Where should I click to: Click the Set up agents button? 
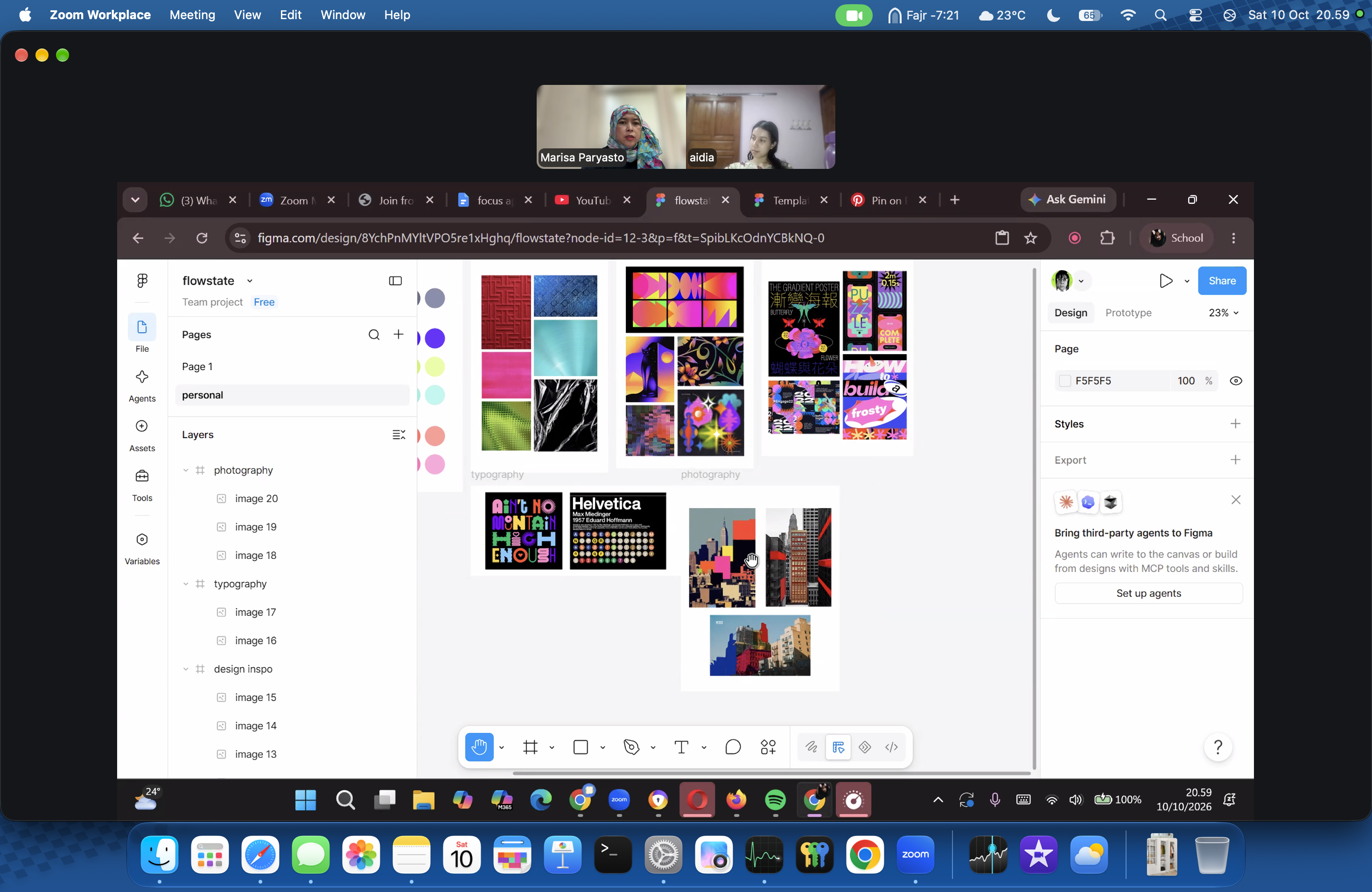pyautogui.click(x=1148, y=593)
